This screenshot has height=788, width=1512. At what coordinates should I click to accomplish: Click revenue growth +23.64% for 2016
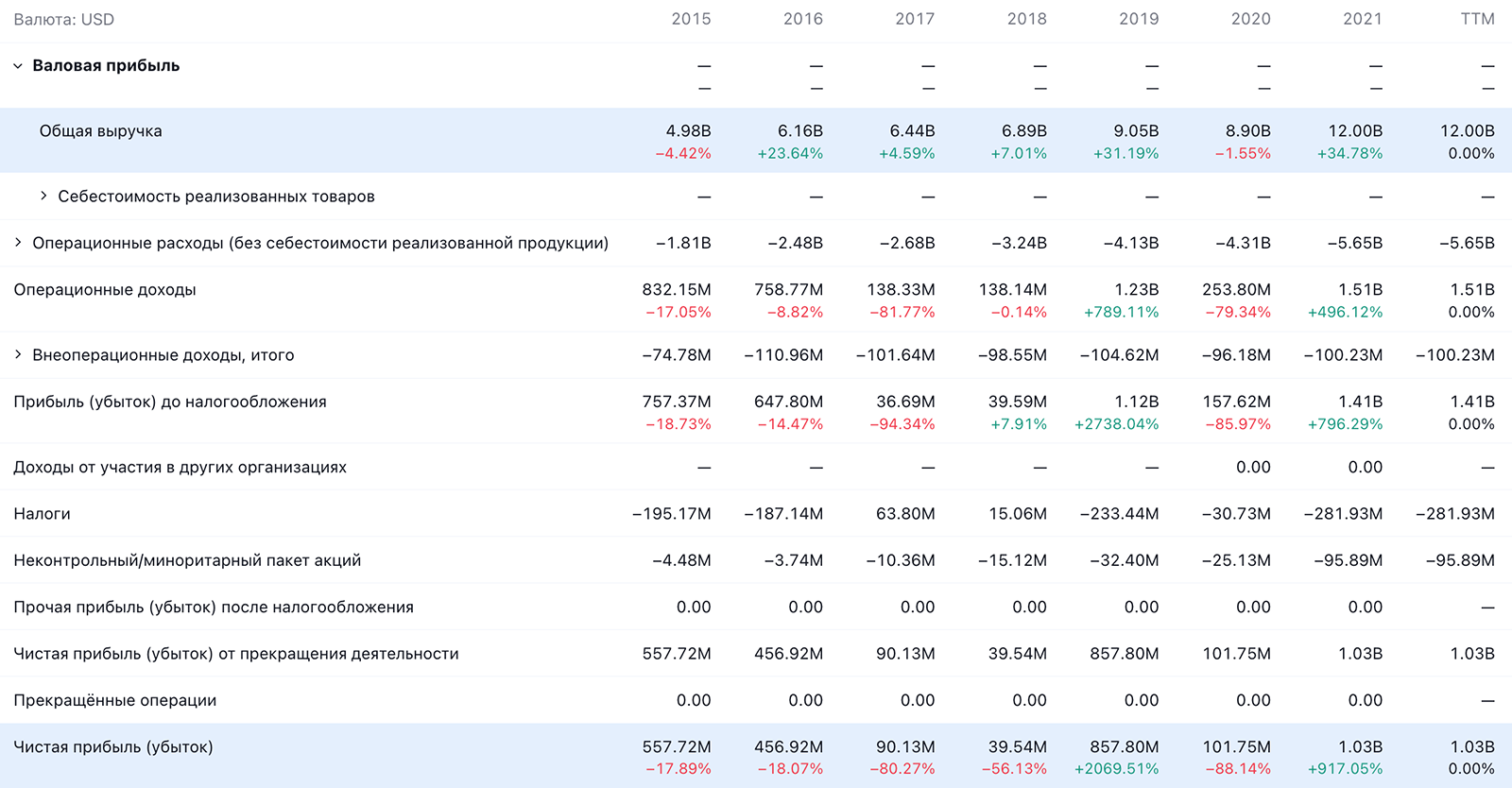(790, 154)
